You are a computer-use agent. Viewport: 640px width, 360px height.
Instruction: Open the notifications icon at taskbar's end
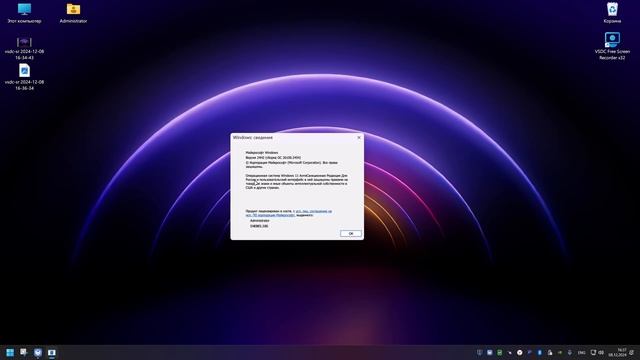coord(632,353)
